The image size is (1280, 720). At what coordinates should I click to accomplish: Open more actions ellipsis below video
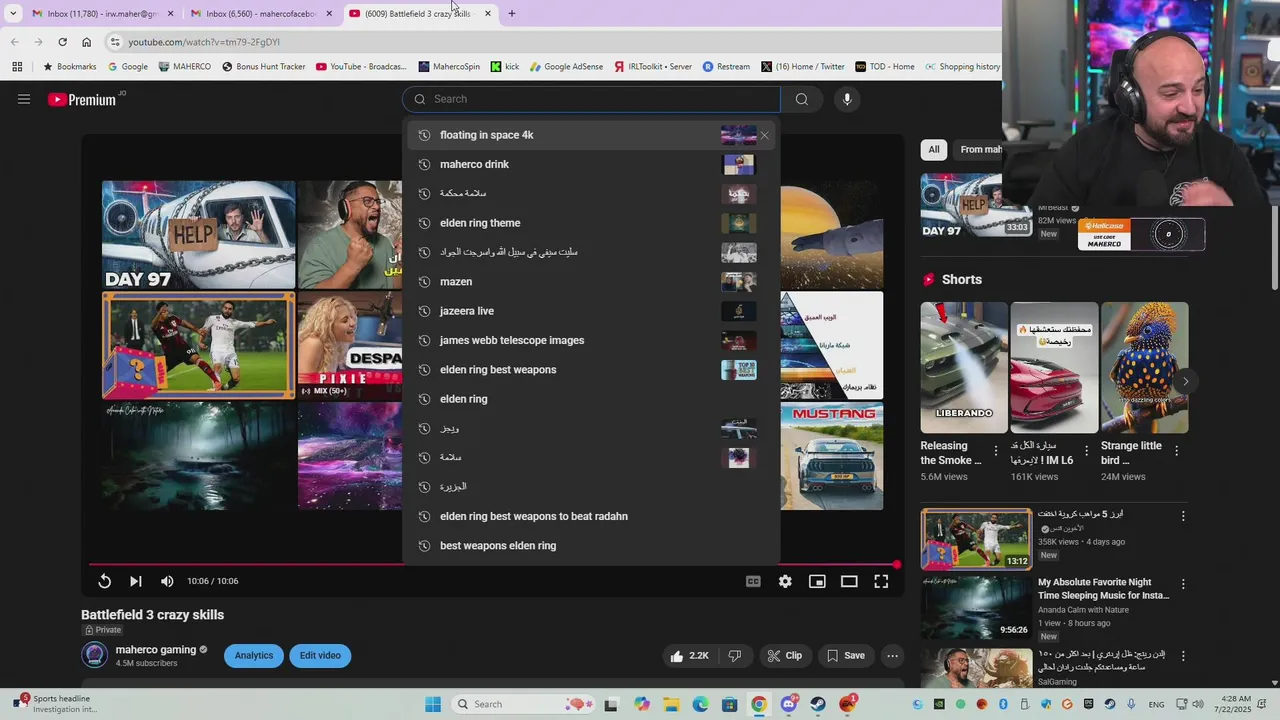pyautogui.click(x=892, y=656)
